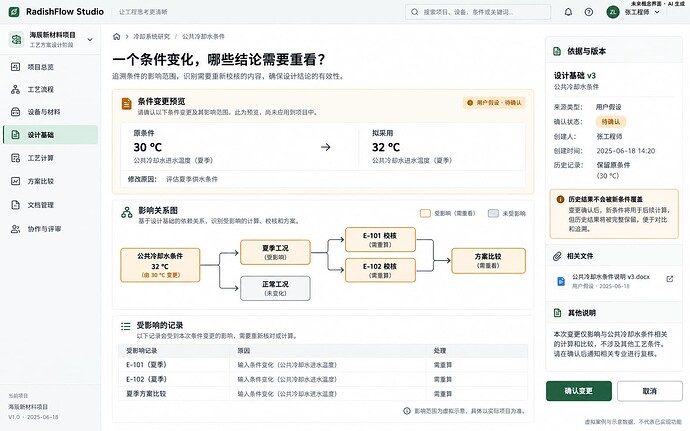Viewport: 690px width, 431px height.
Task: Select the 正常工况 node
Action: point(275,288)
